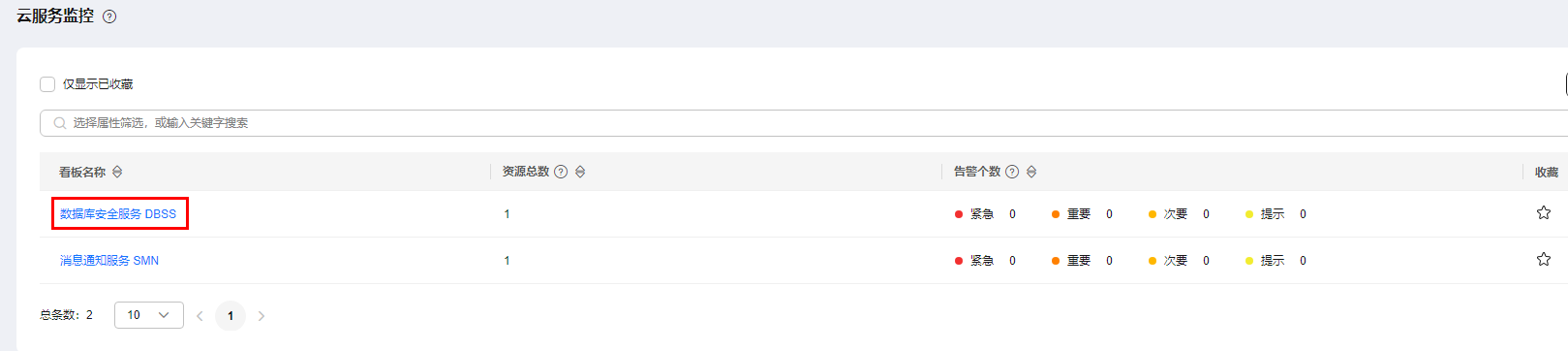This screenshot has height=351, width=1568.
Task: Click help icon beside 告警个数 header
Action: [x=1012, y=172]
